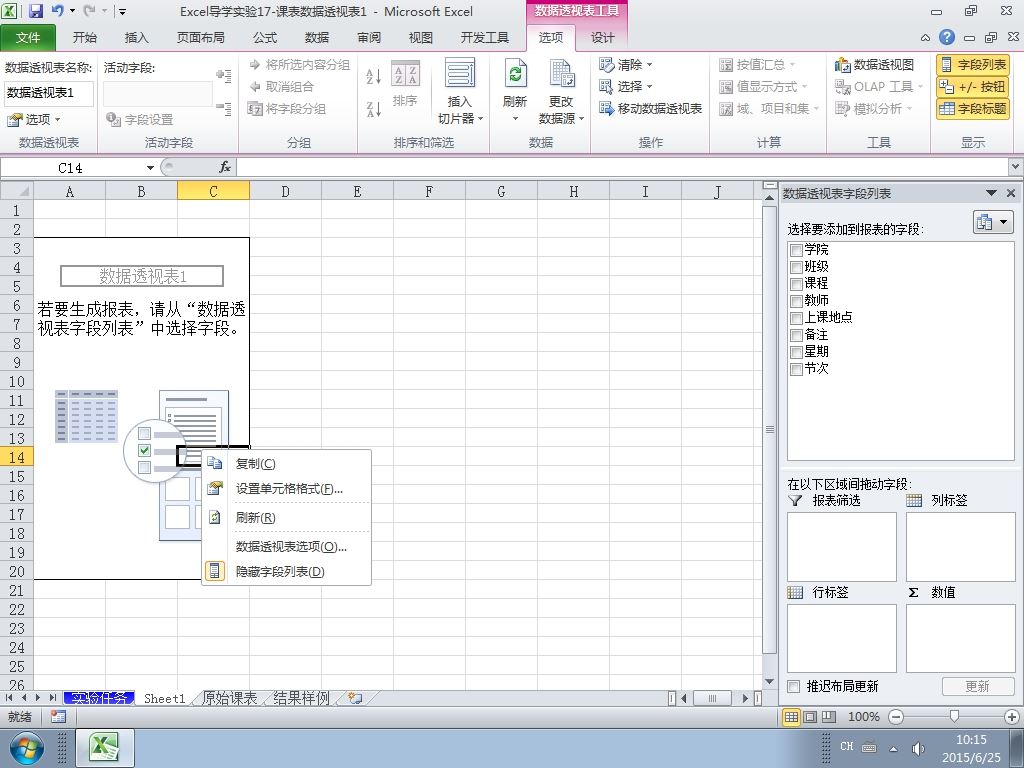Viewport: 1024px width, 768px height.
Task: Expand the formula bar
Action: click(x=1016, y=167)
